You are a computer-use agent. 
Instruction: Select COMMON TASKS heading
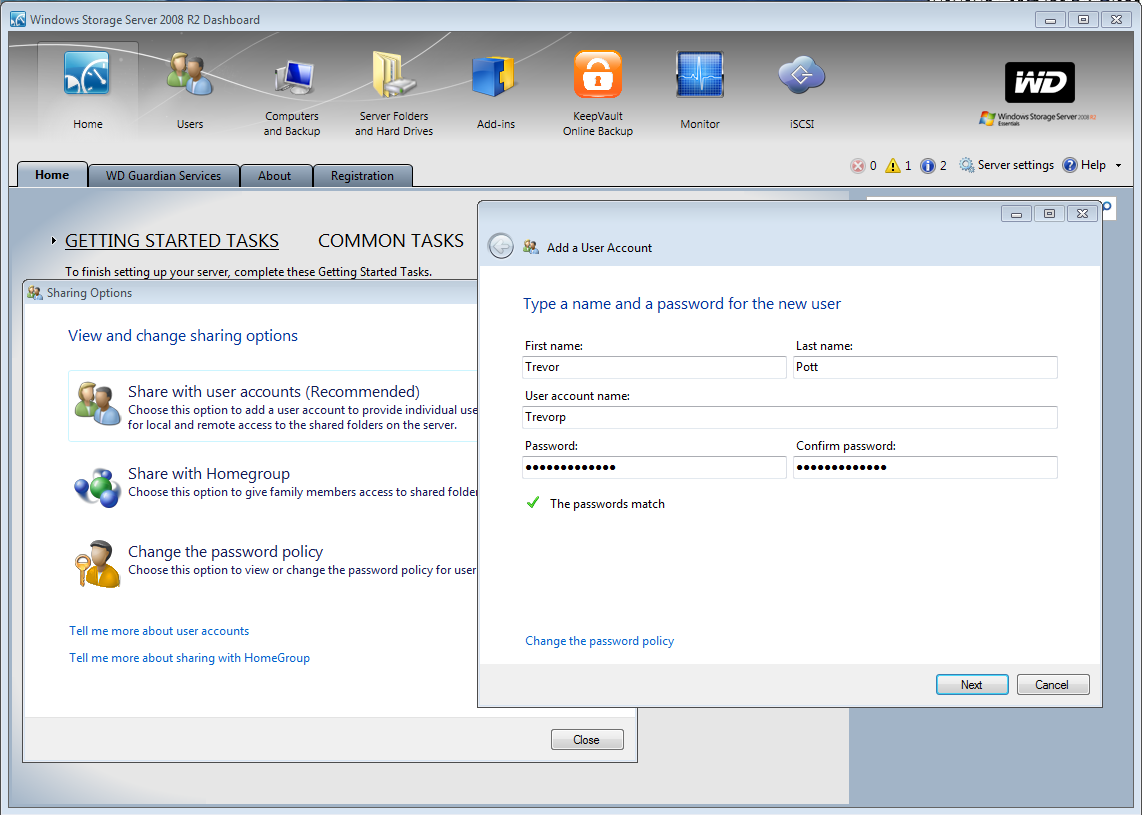[x=391, y=241]
